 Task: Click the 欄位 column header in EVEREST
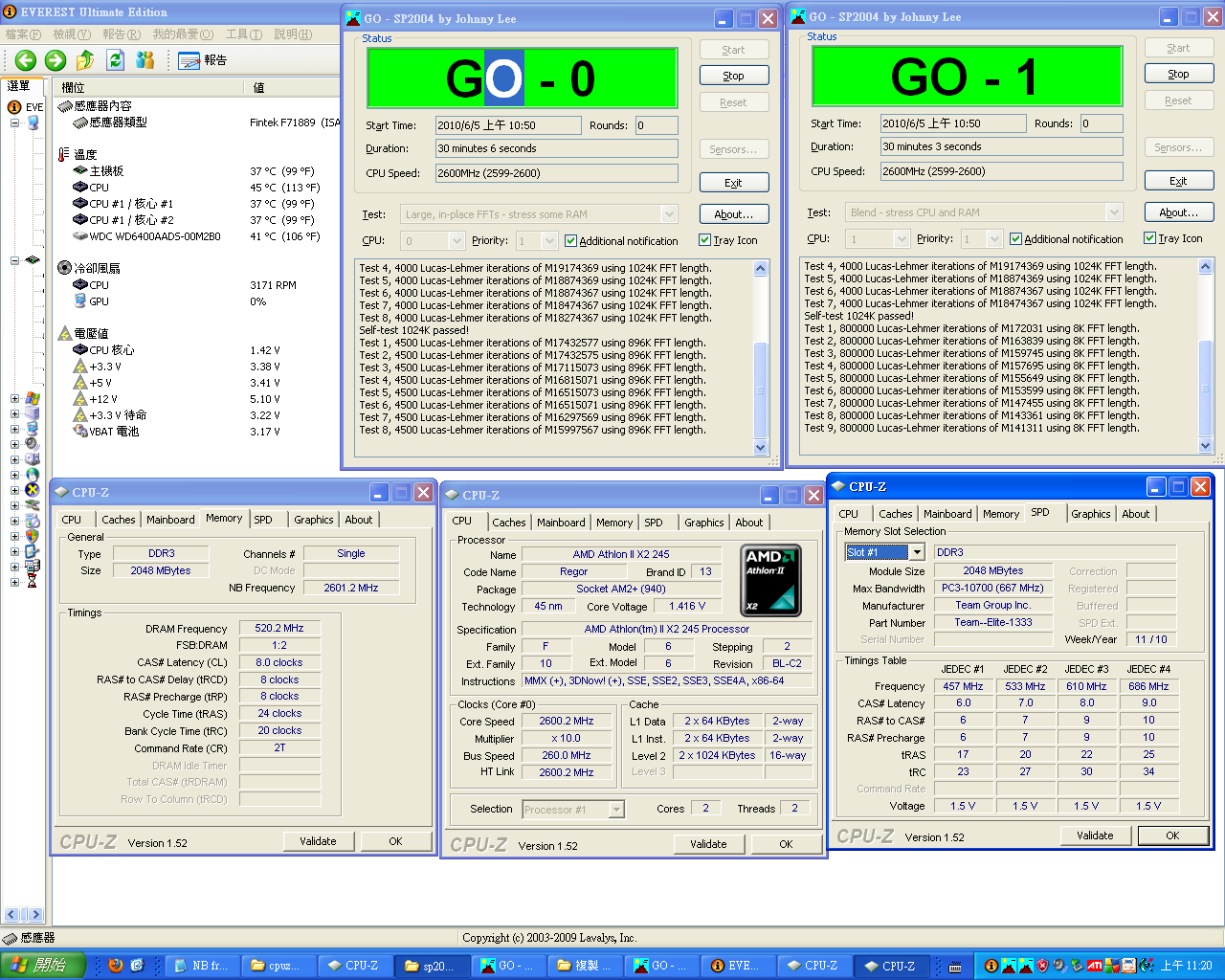148,87
